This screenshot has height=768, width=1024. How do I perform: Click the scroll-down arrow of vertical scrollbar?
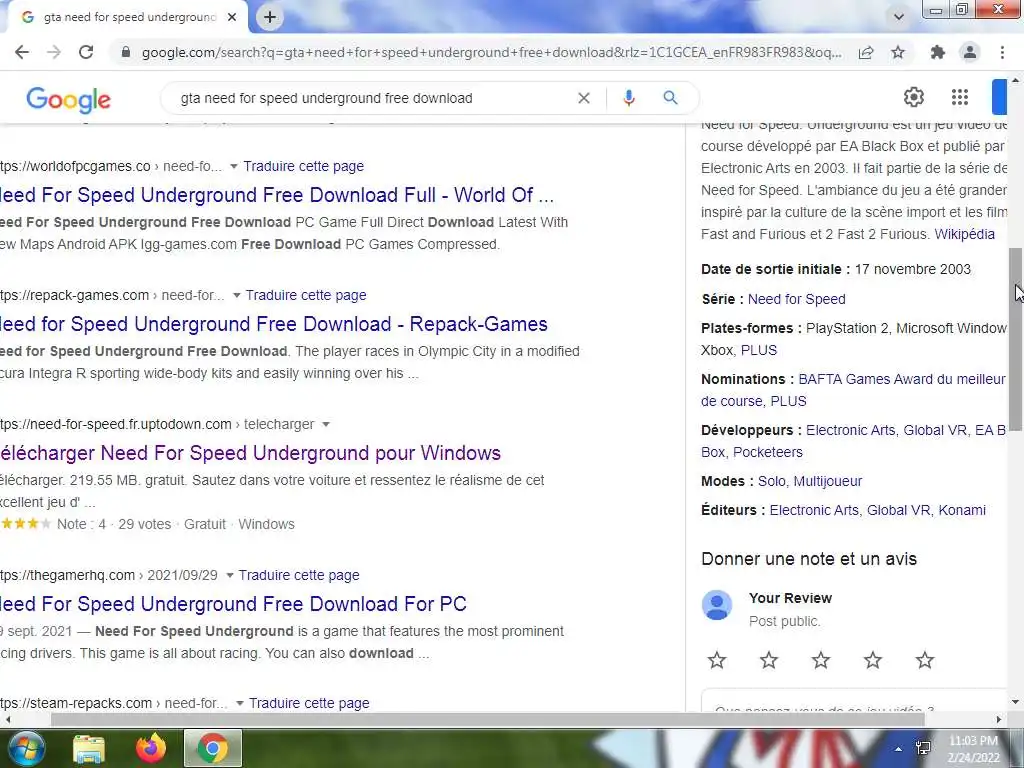click(1016, 703)
